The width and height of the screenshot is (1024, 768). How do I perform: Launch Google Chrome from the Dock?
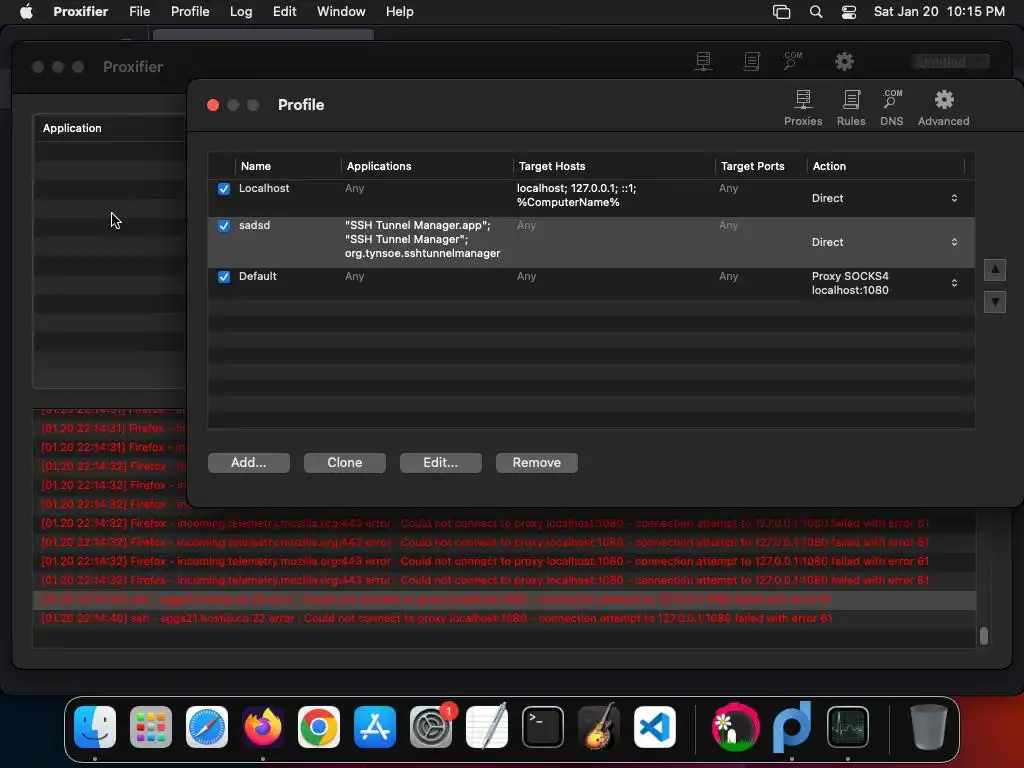(319, 727)
